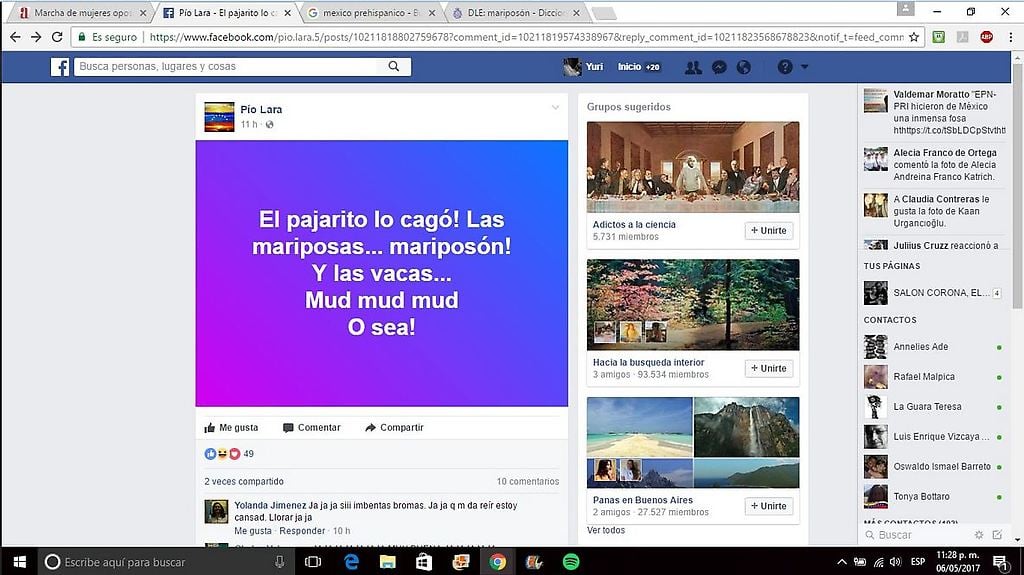Open the post options chevron on Pío Lara's post
Image resolution: width=1024 pixels, height=575 pixels.
pos(555,108)
